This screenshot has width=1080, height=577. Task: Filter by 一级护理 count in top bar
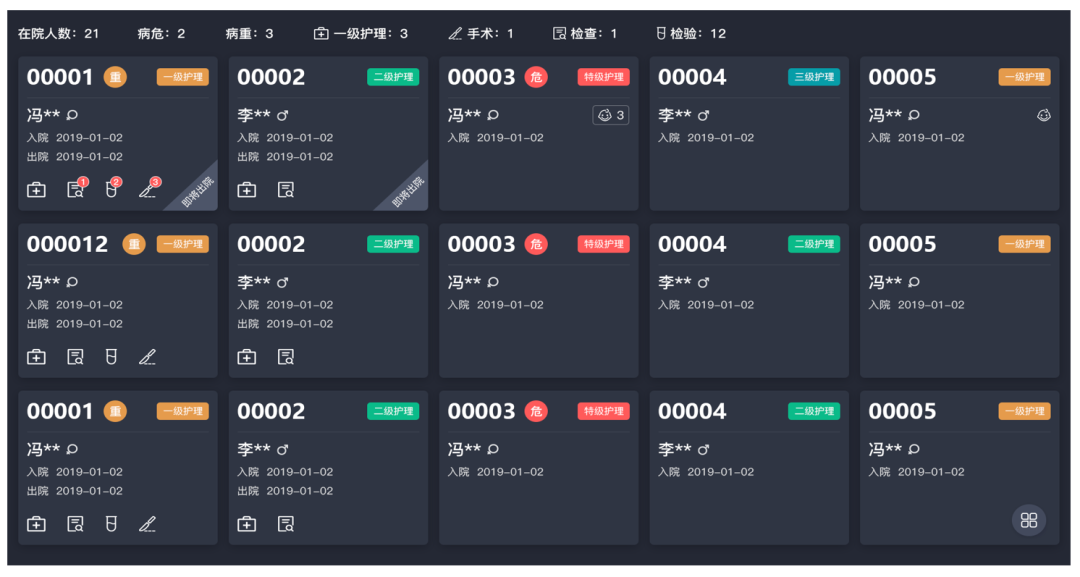pos(361,34)
